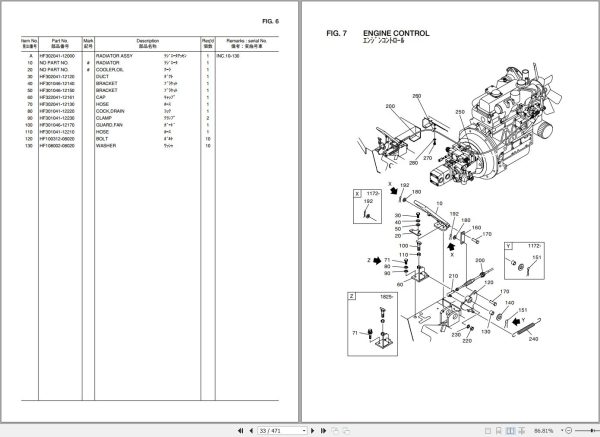Screen dimensions: 600x437
Task: Select continuous facing layout view
Action: 522,431
